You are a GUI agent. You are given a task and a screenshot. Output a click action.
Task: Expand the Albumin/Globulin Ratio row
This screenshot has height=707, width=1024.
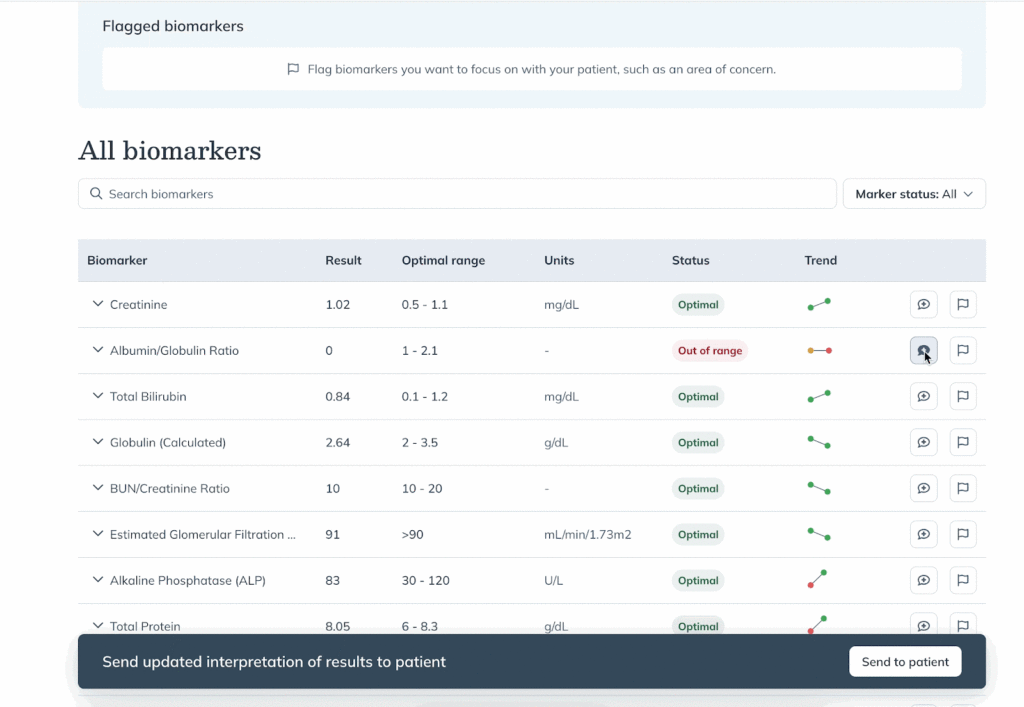pos(97,350)
